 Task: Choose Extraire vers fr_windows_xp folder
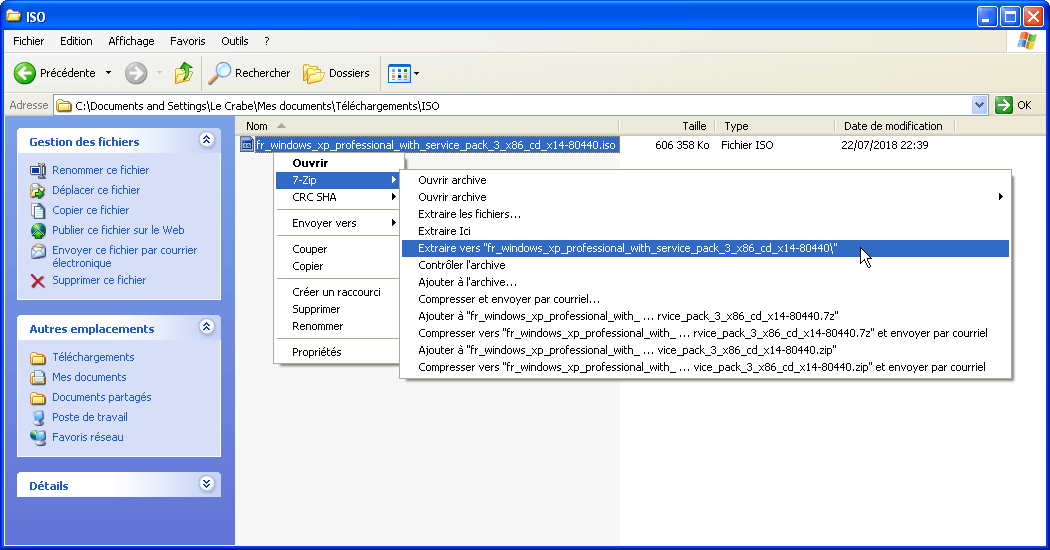705,249
